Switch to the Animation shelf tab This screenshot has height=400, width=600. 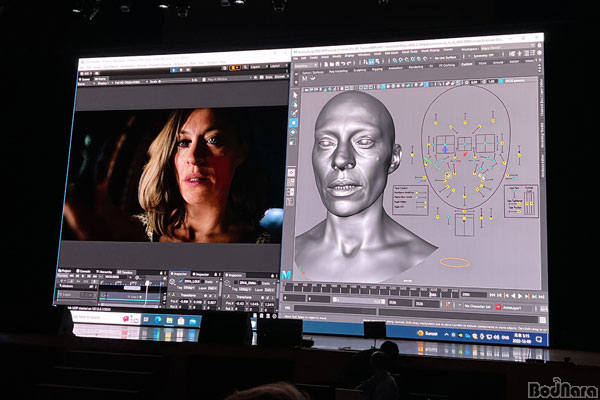point(395,68)
